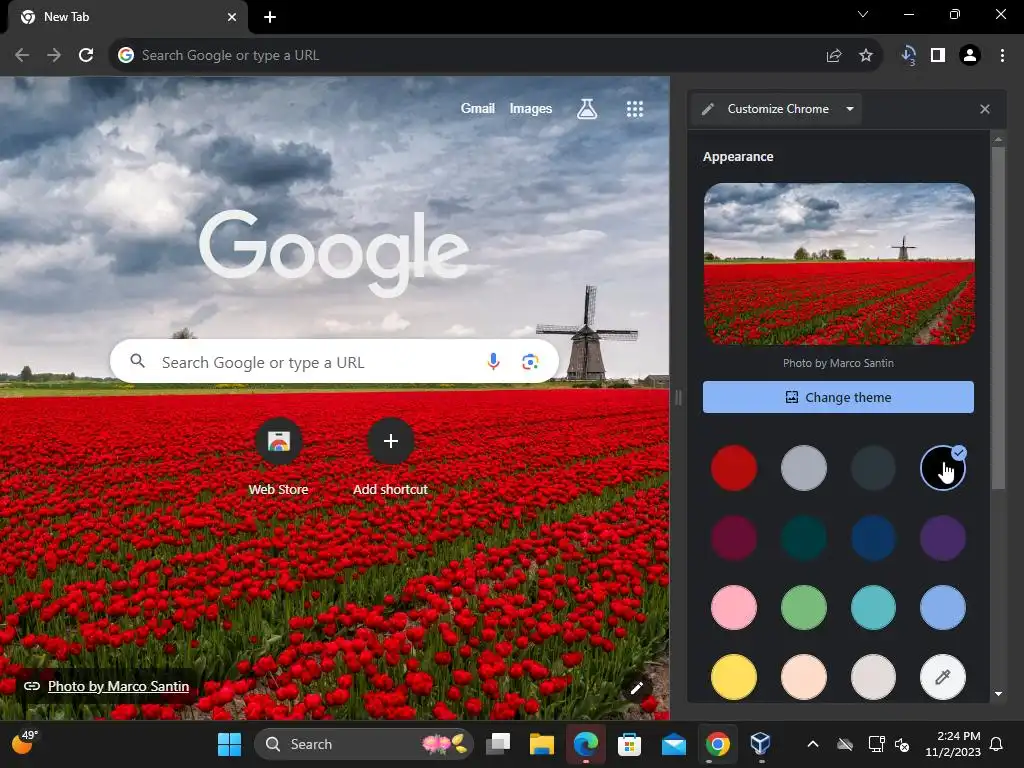Choose the light grey color swatch
Image resolution: width=1024 pixels, height=768 pixels.
(x=803, y=468)
